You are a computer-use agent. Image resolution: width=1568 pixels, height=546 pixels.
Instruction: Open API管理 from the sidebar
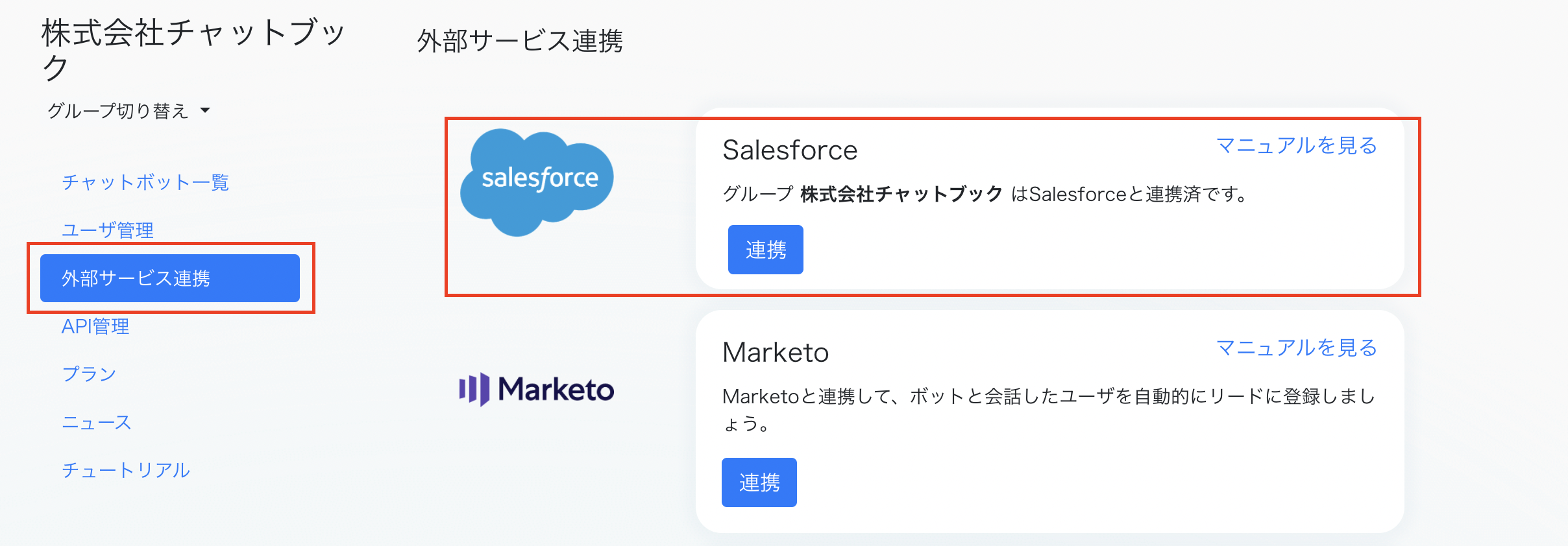click(95, 326)
